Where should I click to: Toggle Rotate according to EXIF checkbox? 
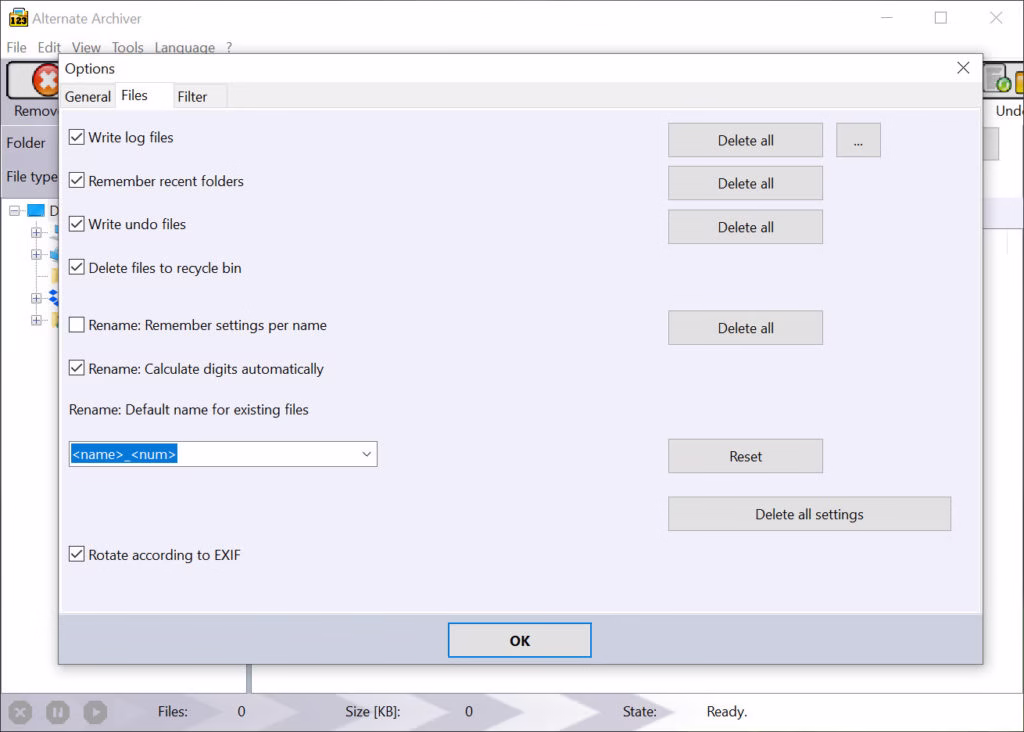coord(77,554)
